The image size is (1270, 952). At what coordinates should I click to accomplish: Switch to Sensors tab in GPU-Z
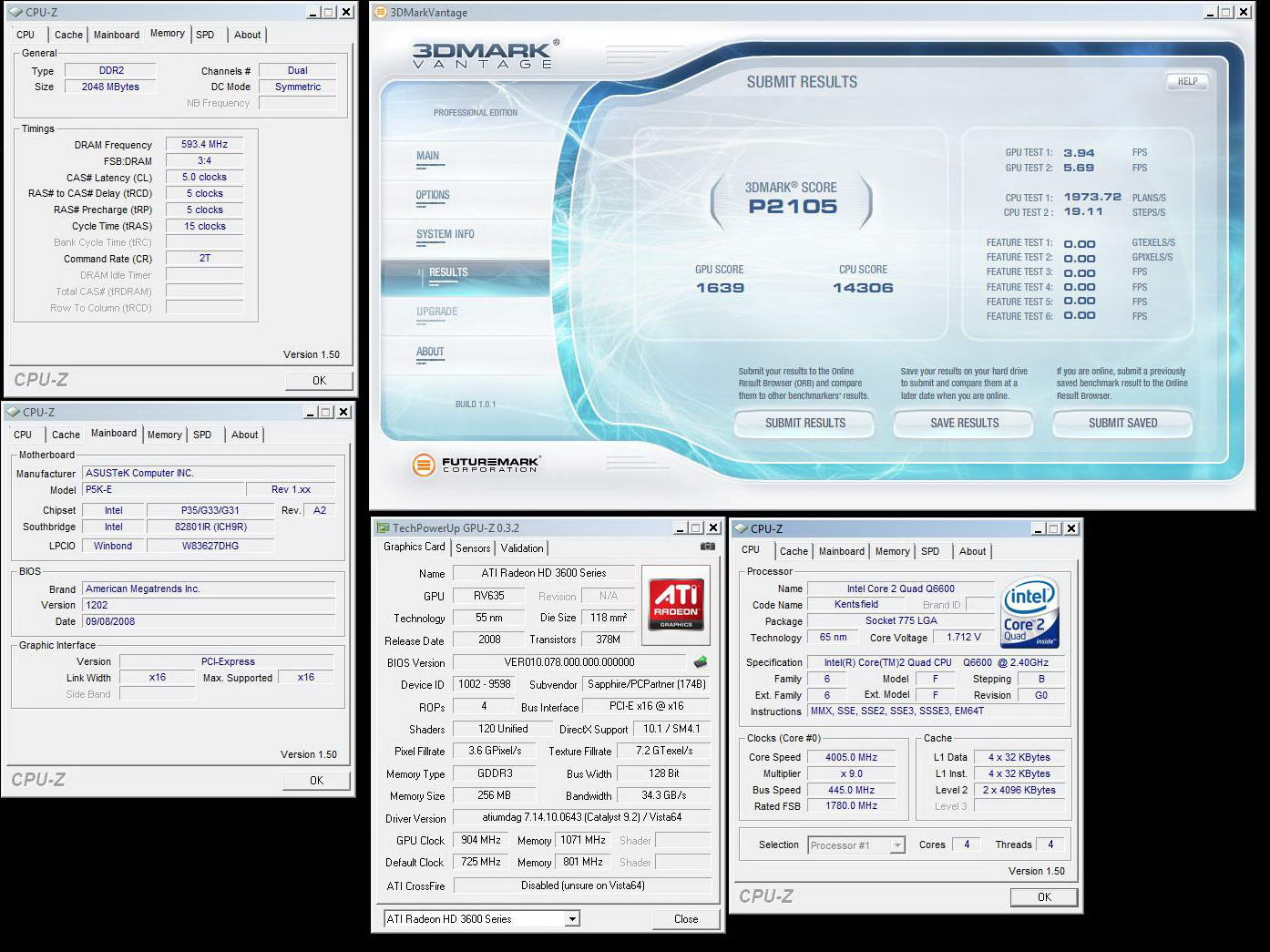tap(473, 548)
